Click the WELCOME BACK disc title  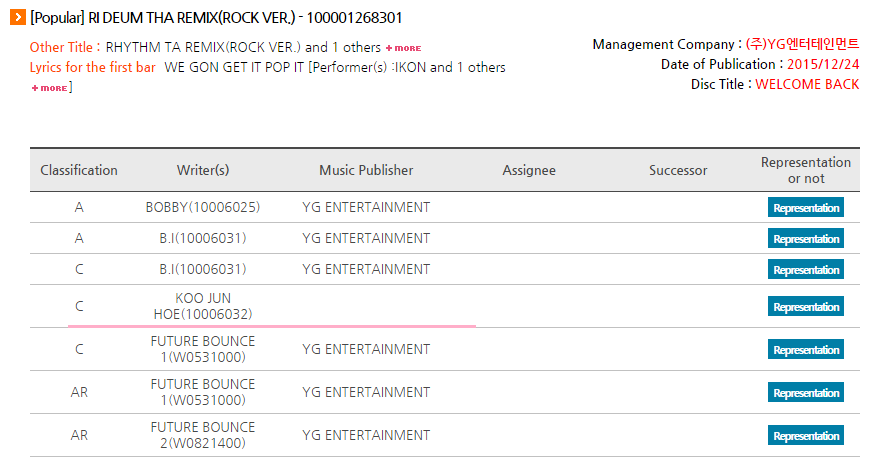pos(807,84)
